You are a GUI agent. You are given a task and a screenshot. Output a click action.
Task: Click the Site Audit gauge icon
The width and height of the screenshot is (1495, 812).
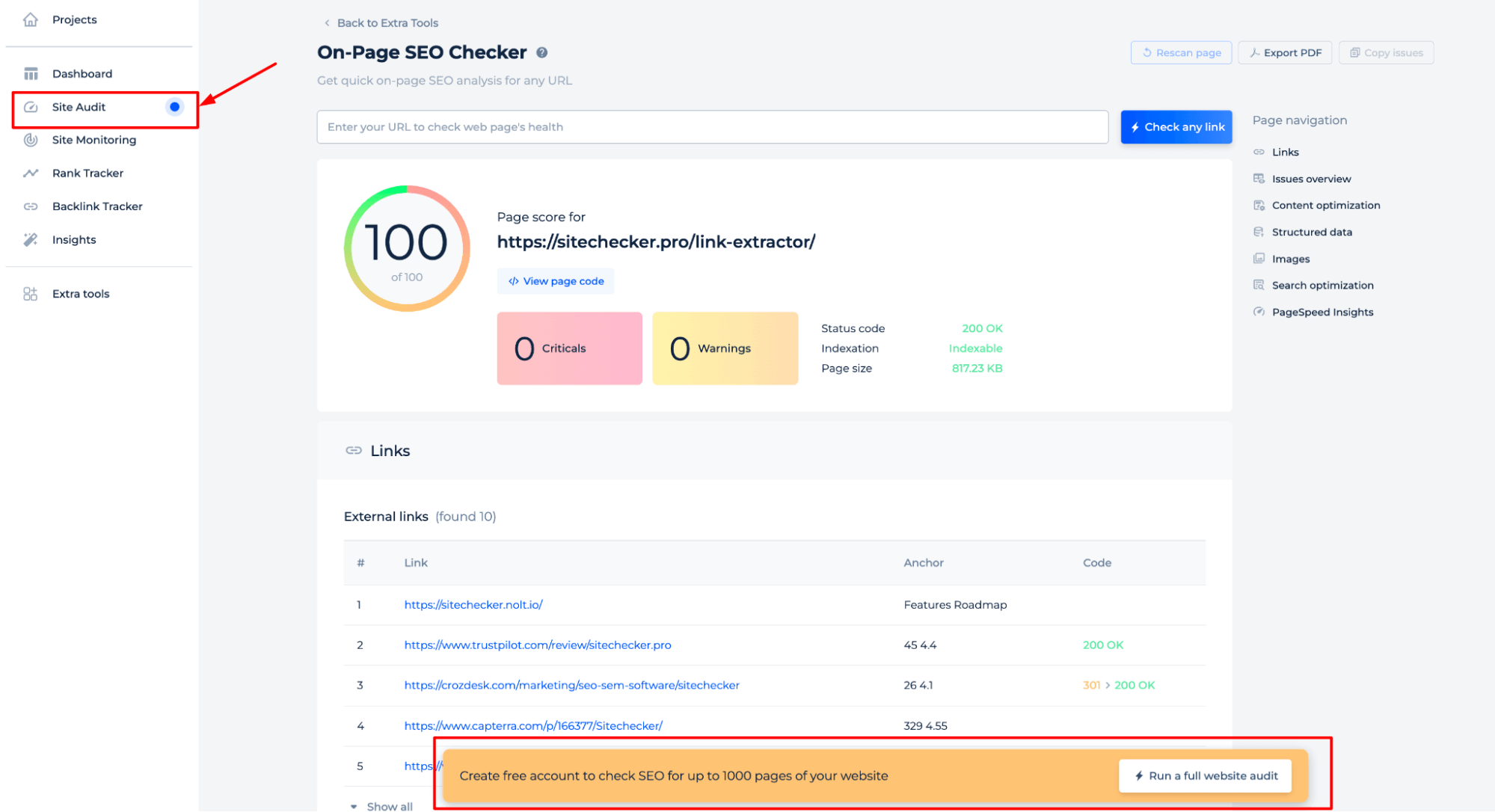coord(31,107)
